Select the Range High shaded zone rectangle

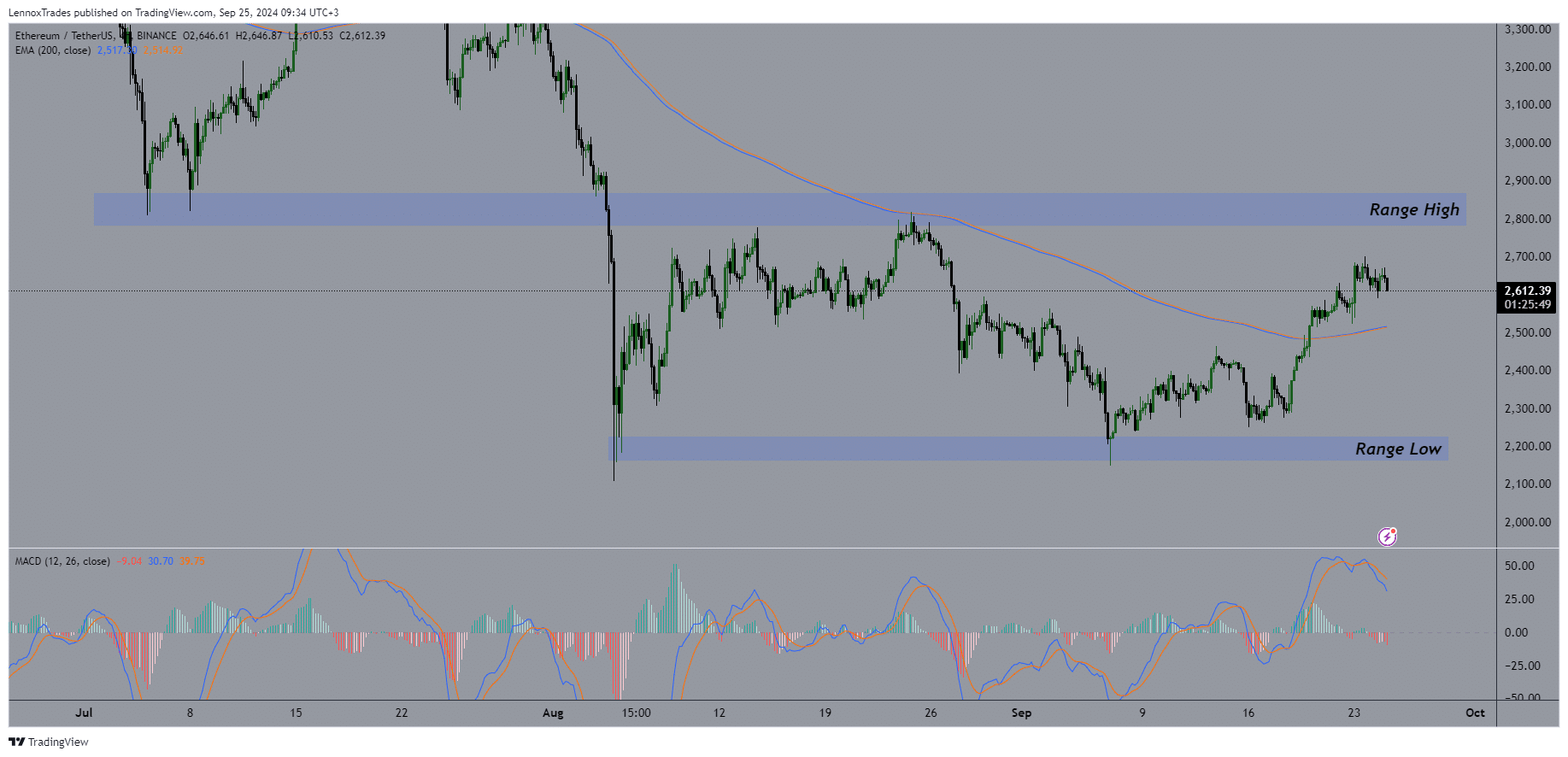tap(779, 209)
